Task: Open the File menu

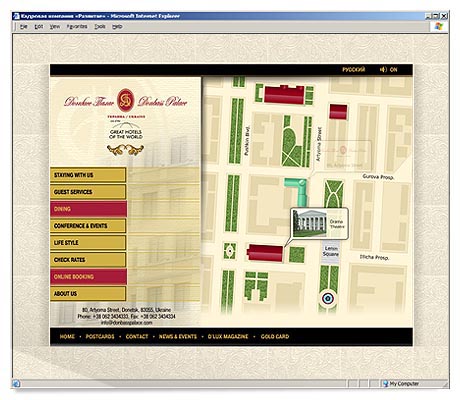Action: (23, 26)
